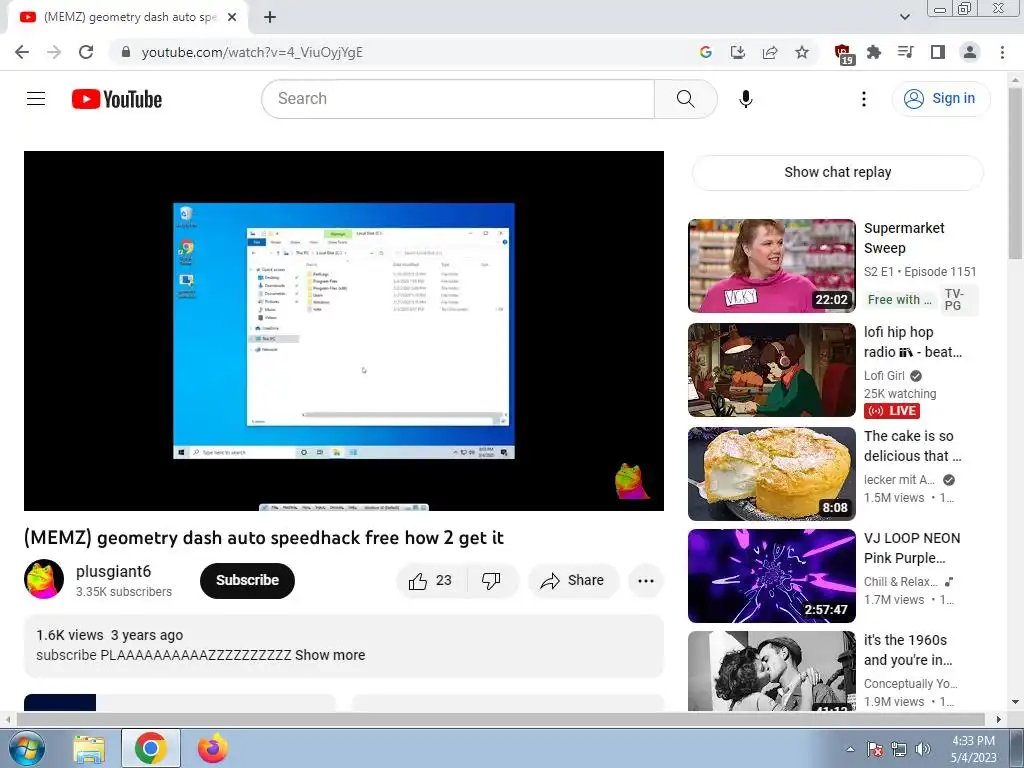This screenshot has width=1024, height=768.
Task: Click the address bar URL
Action: (252, 52)
